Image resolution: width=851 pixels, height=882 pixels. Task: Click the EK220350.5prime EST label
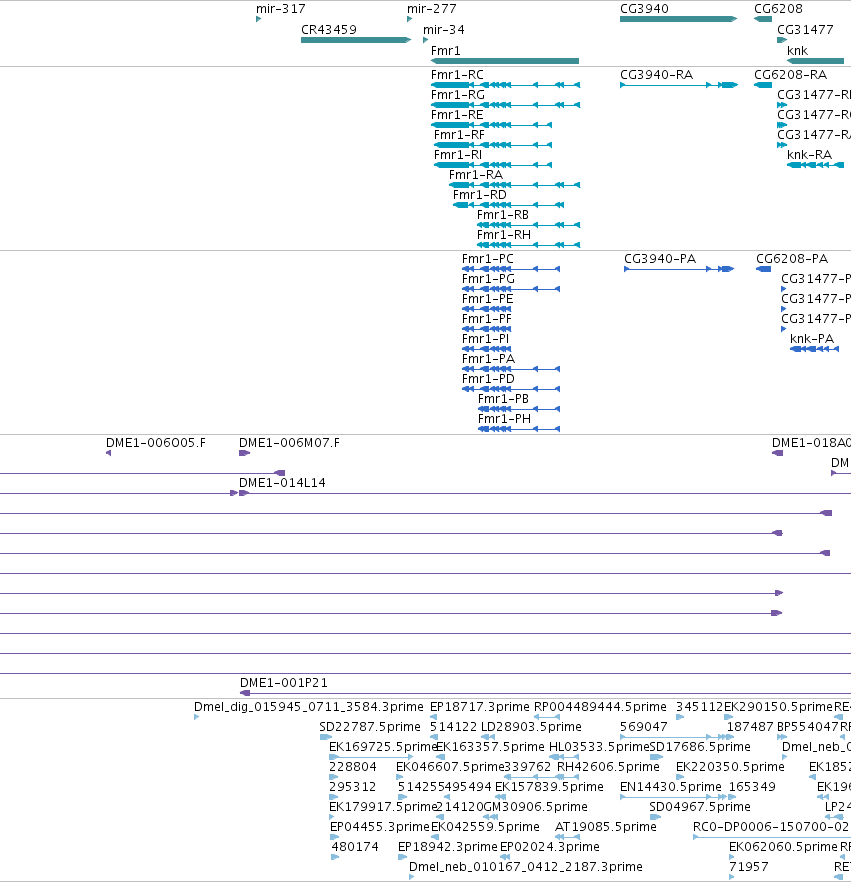(730, 767)
